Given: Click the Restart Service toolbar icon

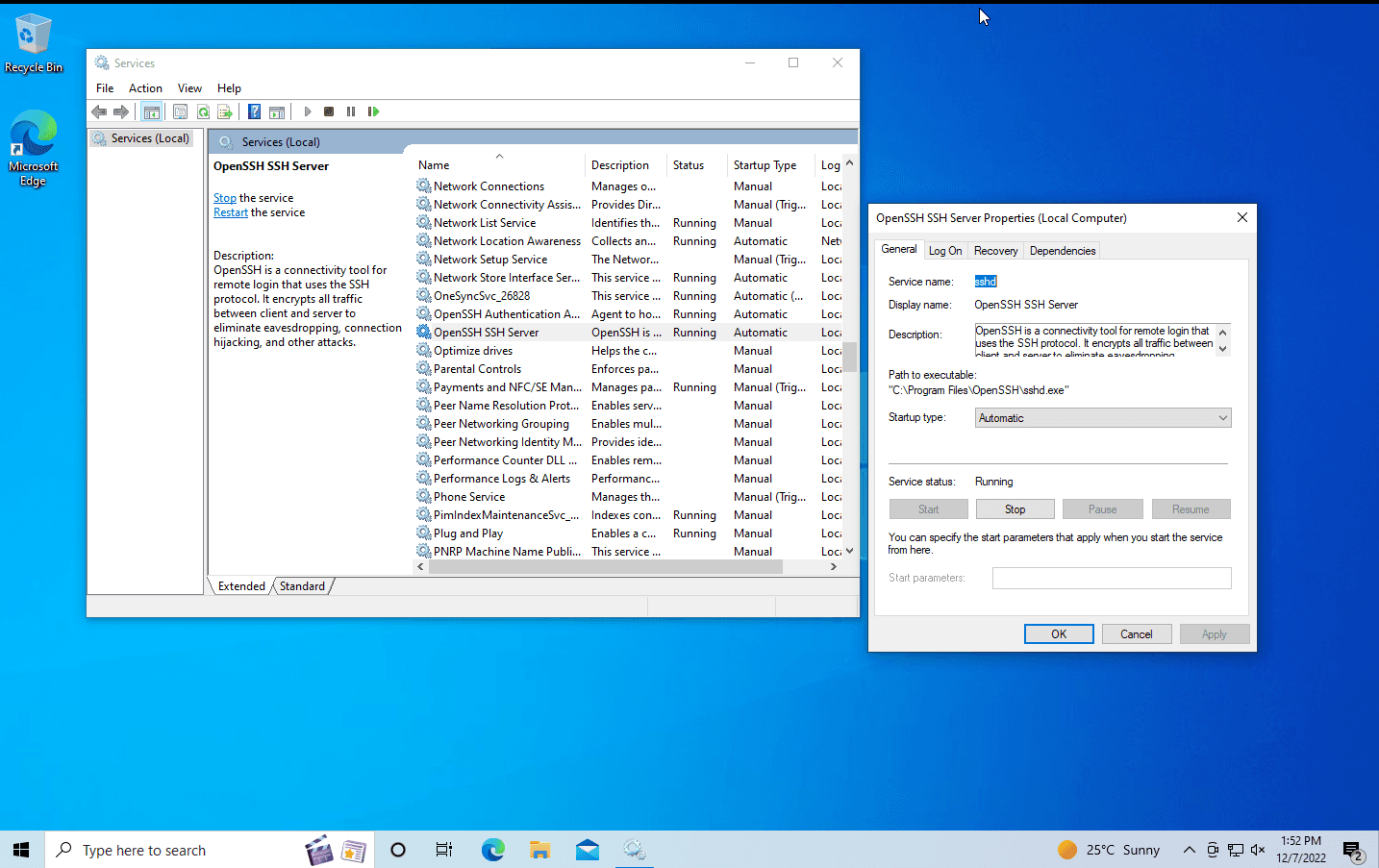Looking at the screenshot, I should click(373, 112).
